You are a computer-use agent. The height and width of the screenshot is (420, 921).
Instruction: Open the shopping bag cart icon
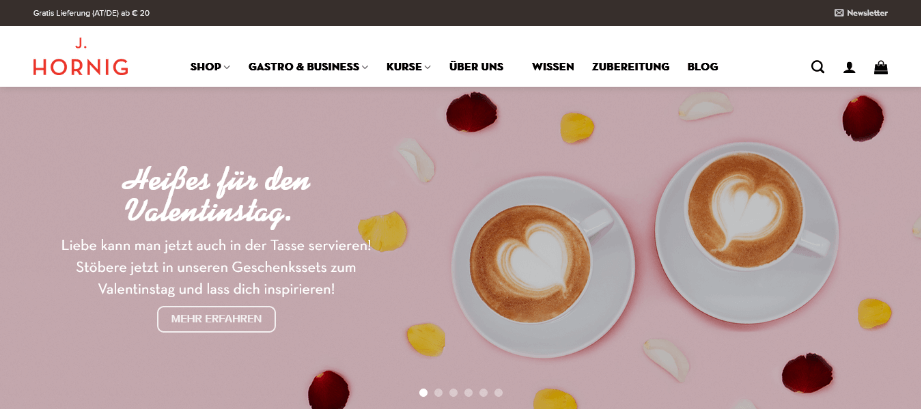(x=880, y=67)
